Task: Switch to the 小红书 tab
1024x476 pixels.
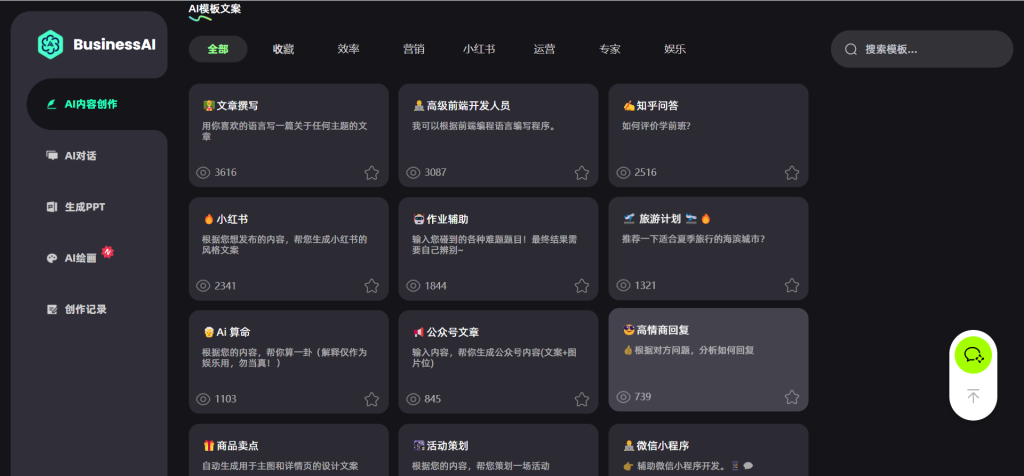Action: (x=478, y=49)
